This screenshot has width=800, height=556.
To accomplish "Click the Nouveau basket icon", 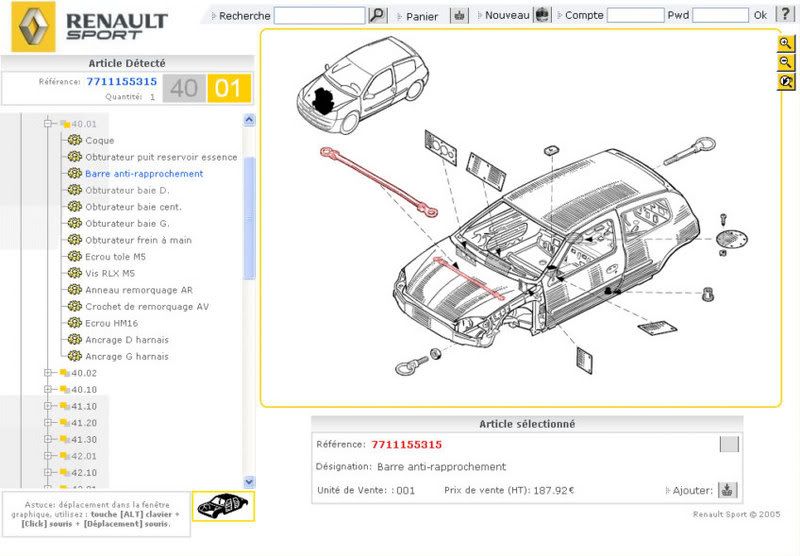I will 542,15.
